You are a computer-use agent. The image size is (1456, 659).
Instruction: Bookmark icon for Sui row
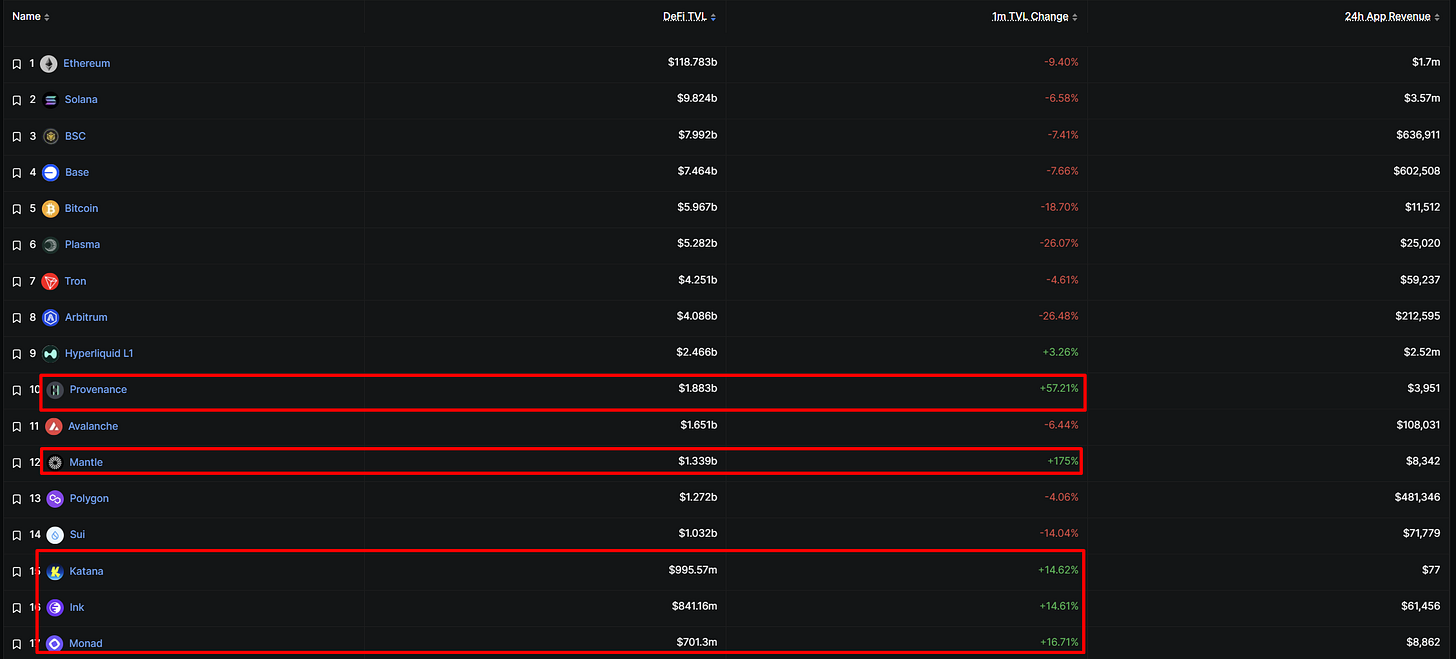pyautogui.click(x=16, y=535)
